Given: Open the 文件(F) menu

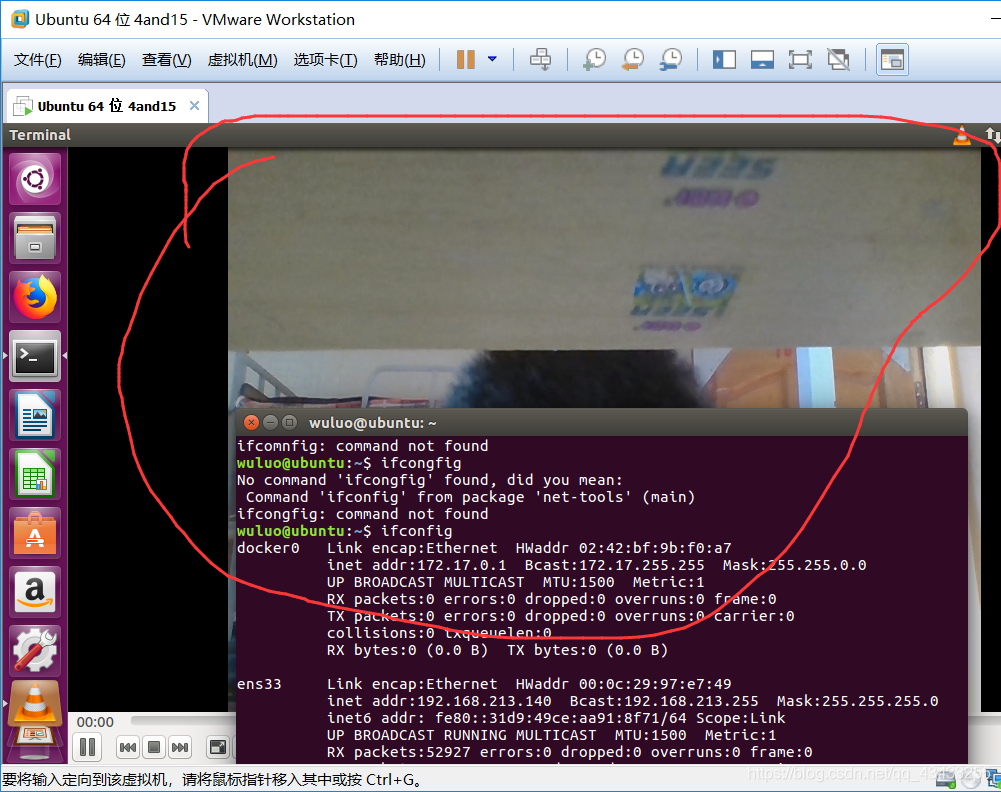Looking at the screenshot, I should (x=38, y=60).
